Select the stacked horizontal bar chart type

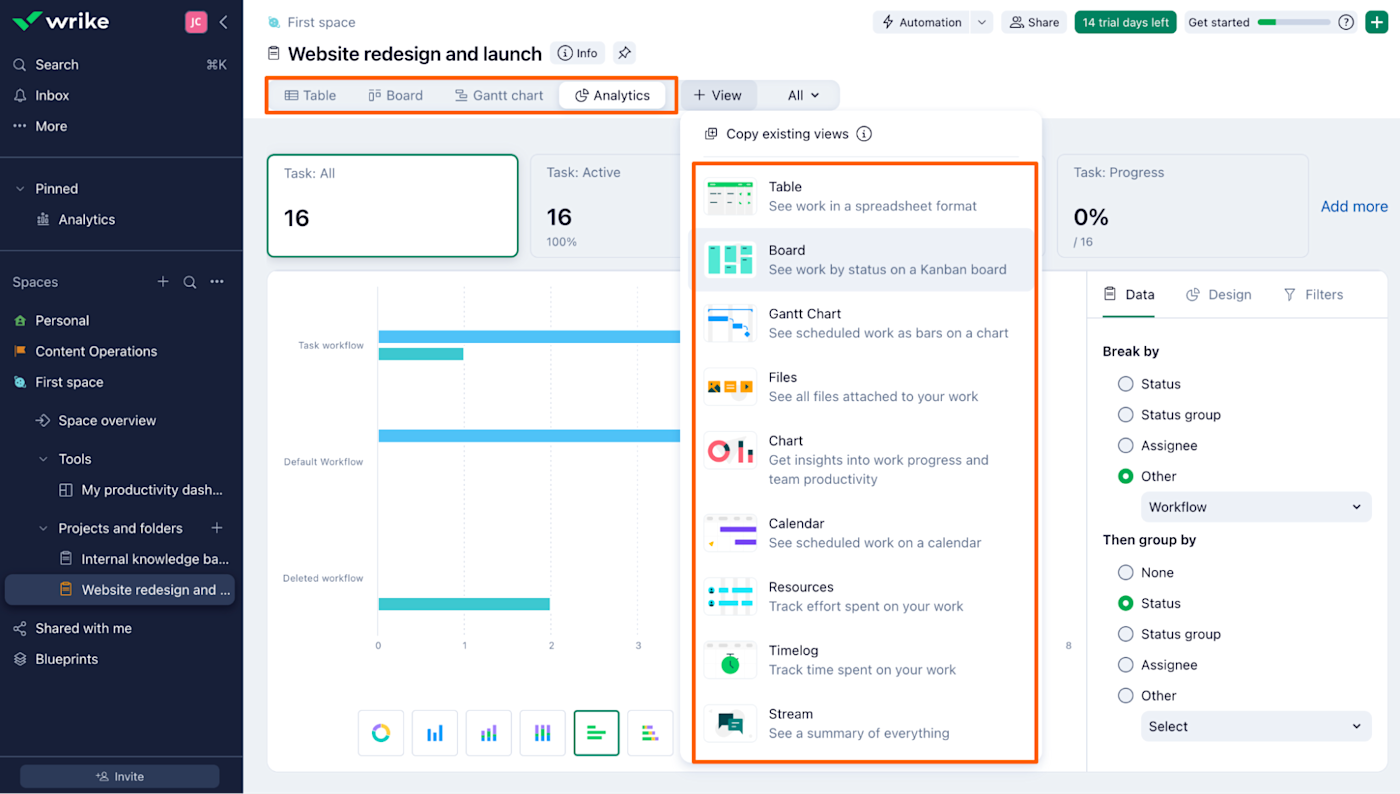650,733
